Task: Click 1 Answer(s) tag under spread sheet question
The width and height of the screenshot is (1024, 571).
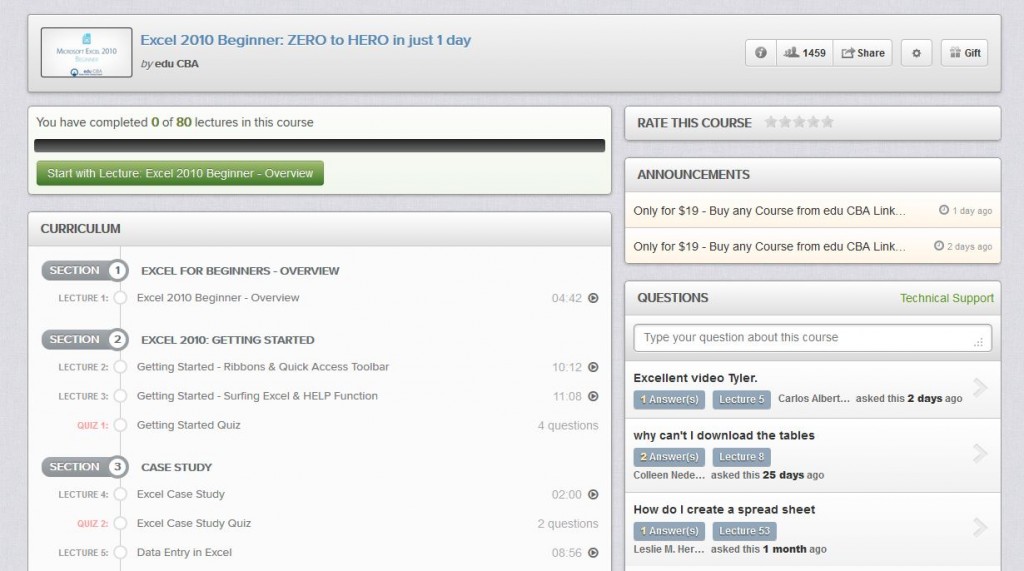Action: pyautogui.click(x=669, y=531)
